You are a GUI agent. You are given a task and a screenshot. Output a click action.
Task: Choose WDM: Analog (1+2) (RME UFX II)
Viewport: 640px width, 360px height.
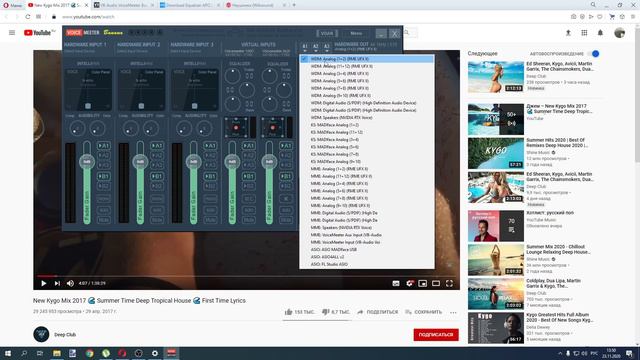[367, 59]
